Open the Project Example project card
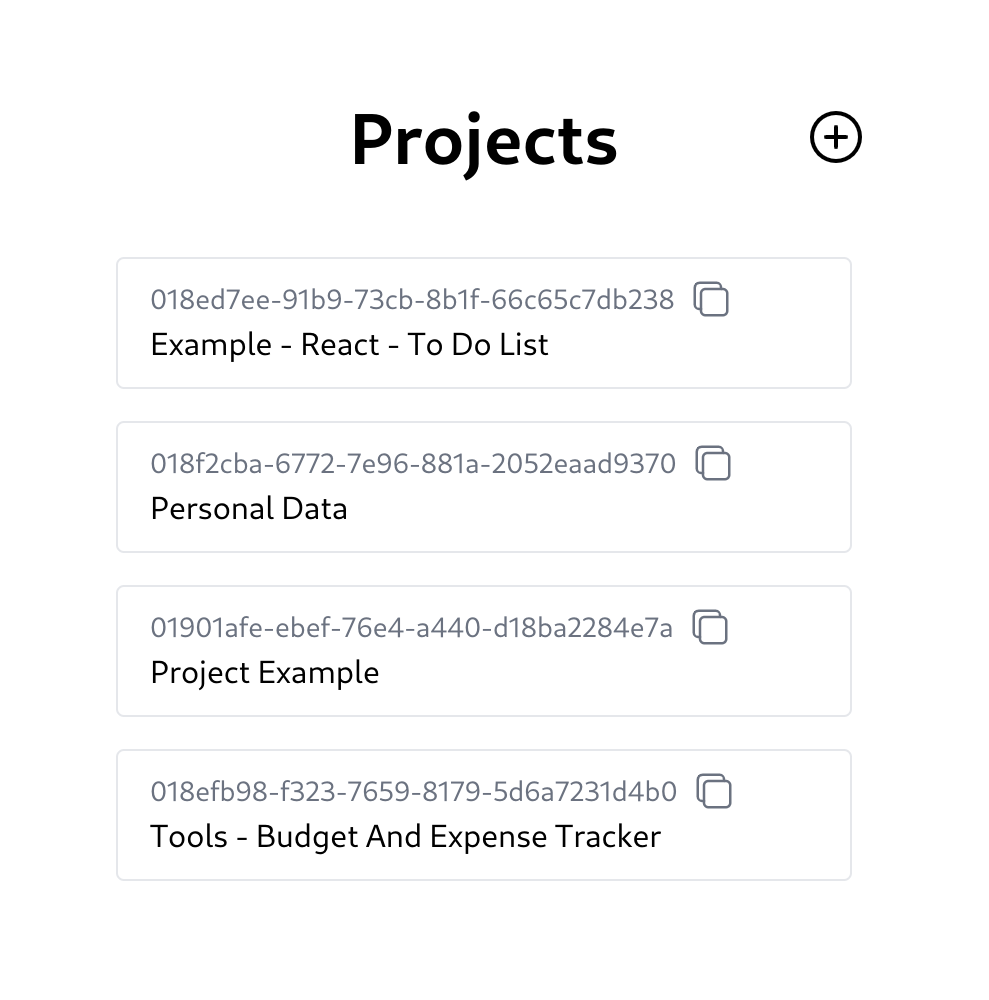 tap(264, 672)
